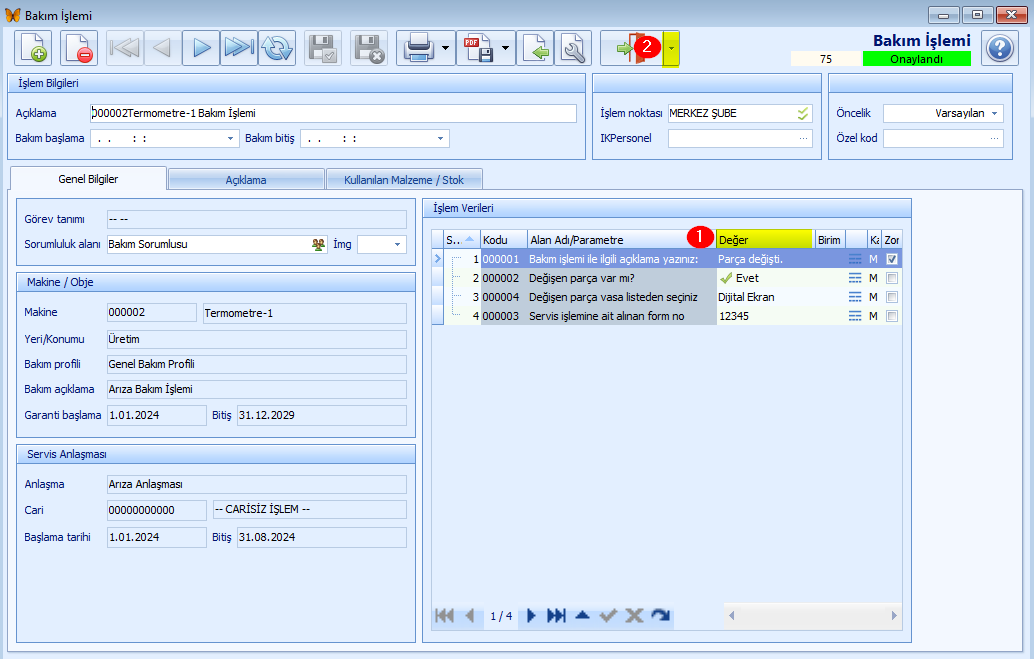Open the yellow dropdown arrow beside exit button
This screenshot has width=1034, height=659.
671,48
